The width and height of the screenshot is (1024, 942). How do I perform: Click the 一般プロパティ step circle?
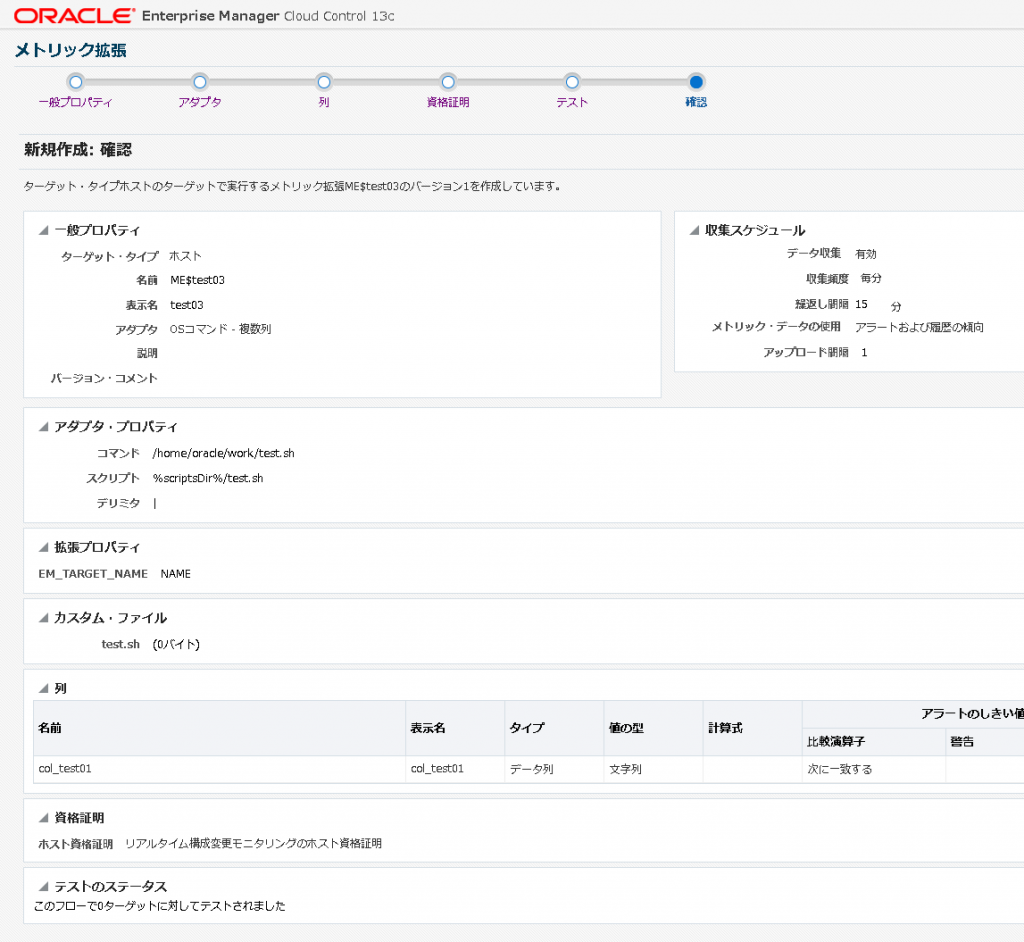point(76,82)
